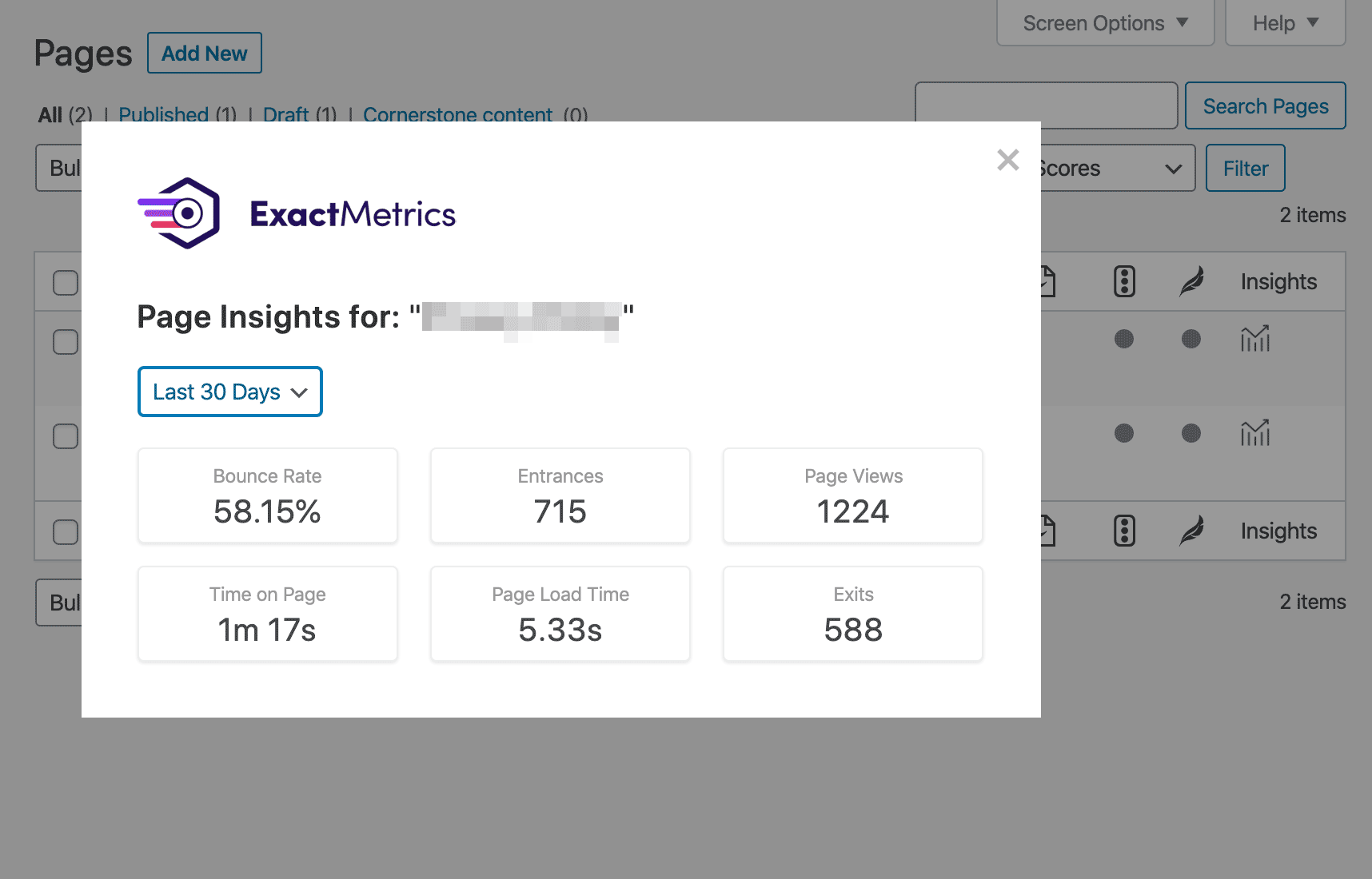Click the bottom 2 items count
The image size is (1372, 879).
(x=1312, y=602)
